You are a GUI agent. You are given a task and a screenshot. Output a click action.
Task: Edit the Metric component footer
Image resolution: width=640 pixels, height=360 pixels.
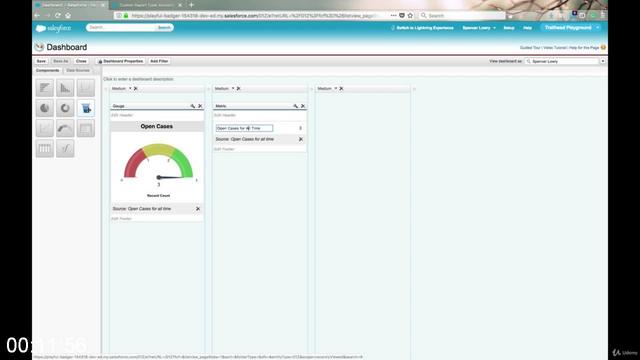pos(224,149)
